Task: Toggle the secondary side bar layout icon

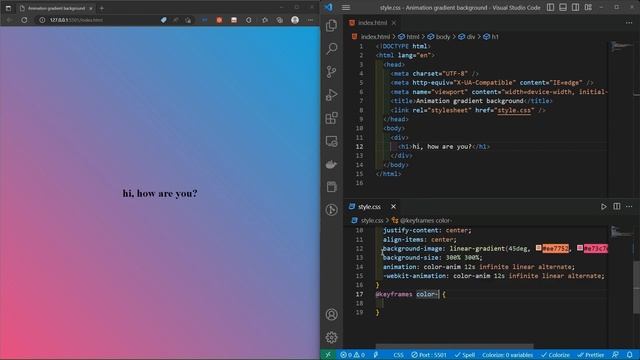Action: (x=576, y=7)
